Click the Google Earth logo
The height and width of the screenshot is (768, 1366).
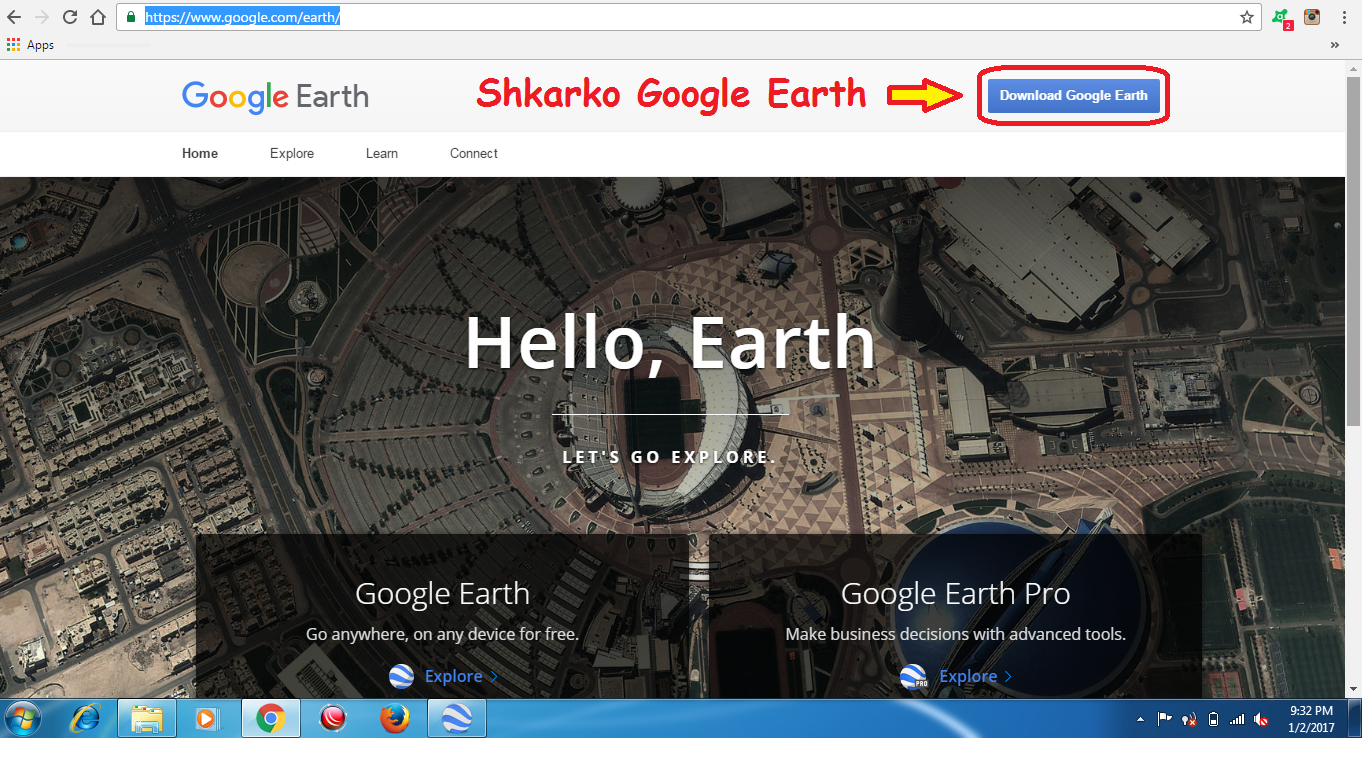[275, 96]
